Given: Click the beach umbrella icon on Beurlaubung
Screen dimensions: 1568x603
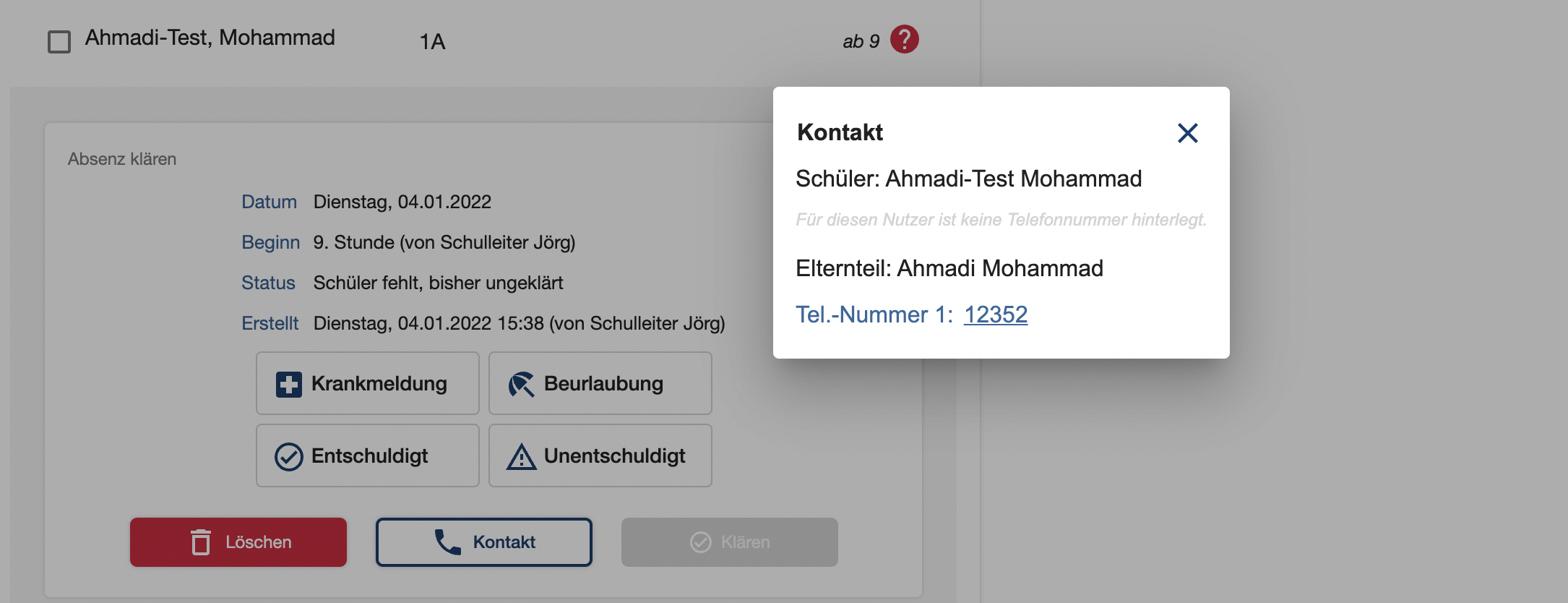Looking at the screenshot, I should pos(521,384).
